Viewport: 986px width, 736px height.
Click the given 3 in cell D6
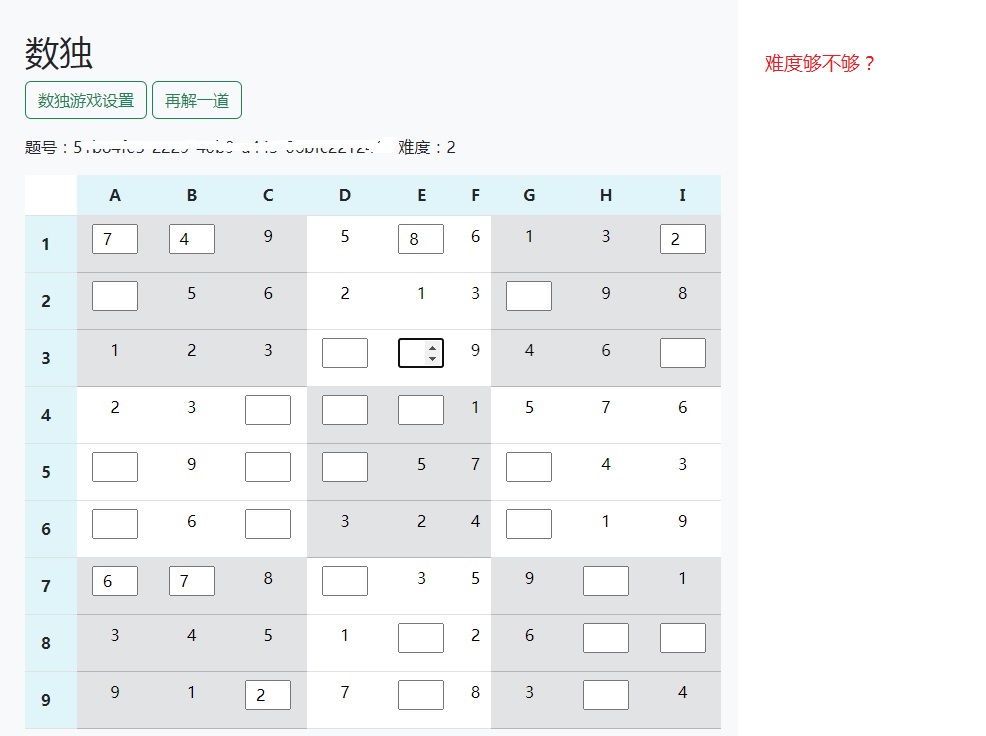click(x=345, y=521)
